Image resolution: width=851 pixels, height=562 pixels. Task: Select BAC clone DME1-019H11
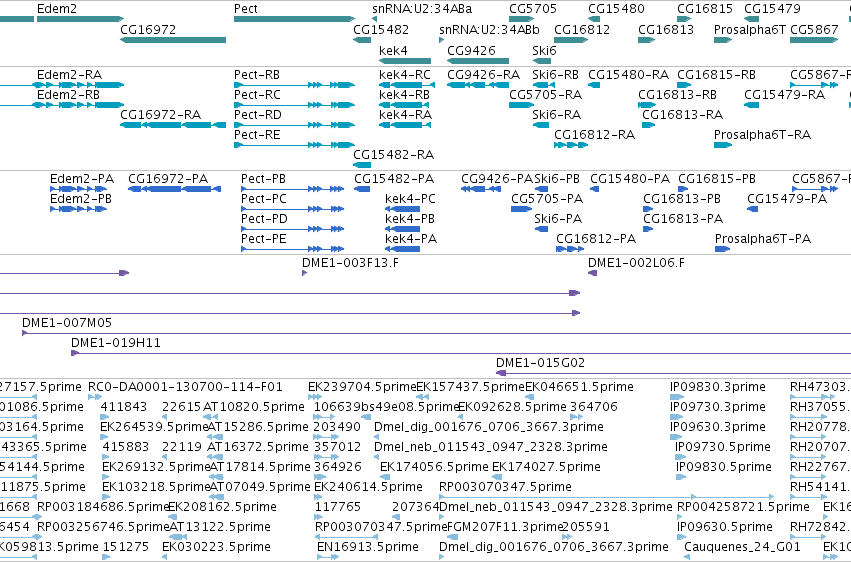pyautogui.click(x=461, y=353)
